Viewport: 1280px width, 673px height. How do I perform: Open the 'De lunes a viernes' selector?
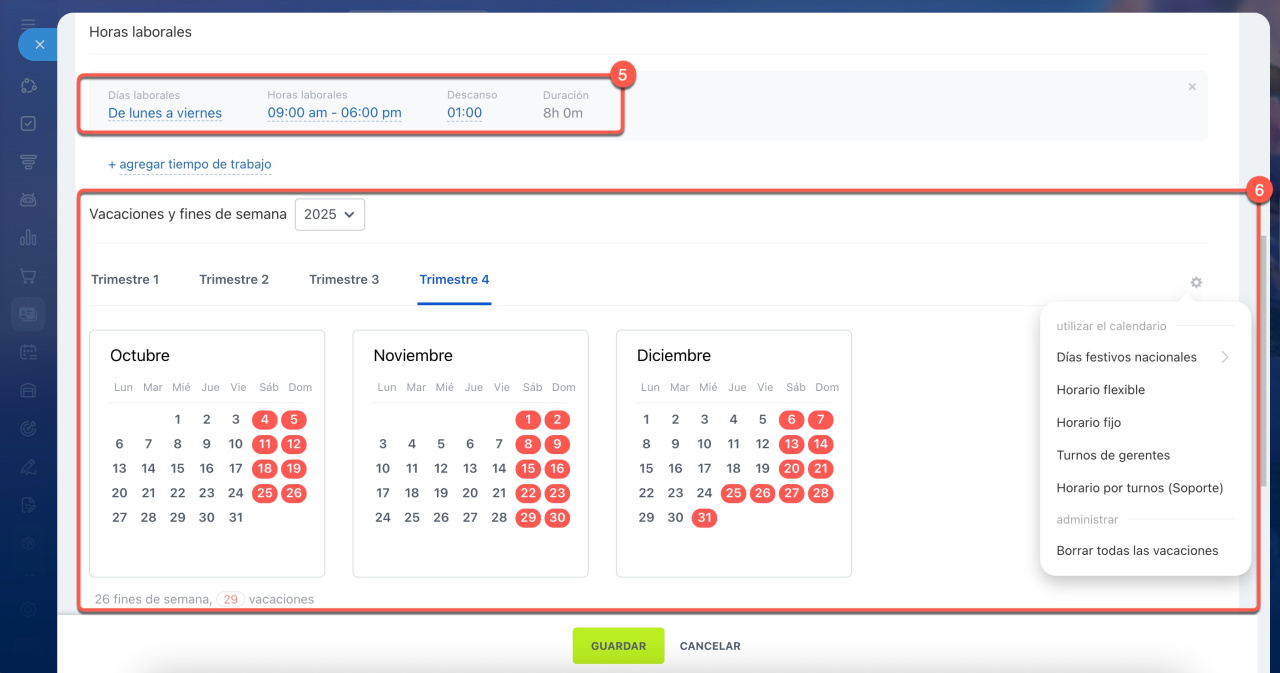(x=165, y=113)
